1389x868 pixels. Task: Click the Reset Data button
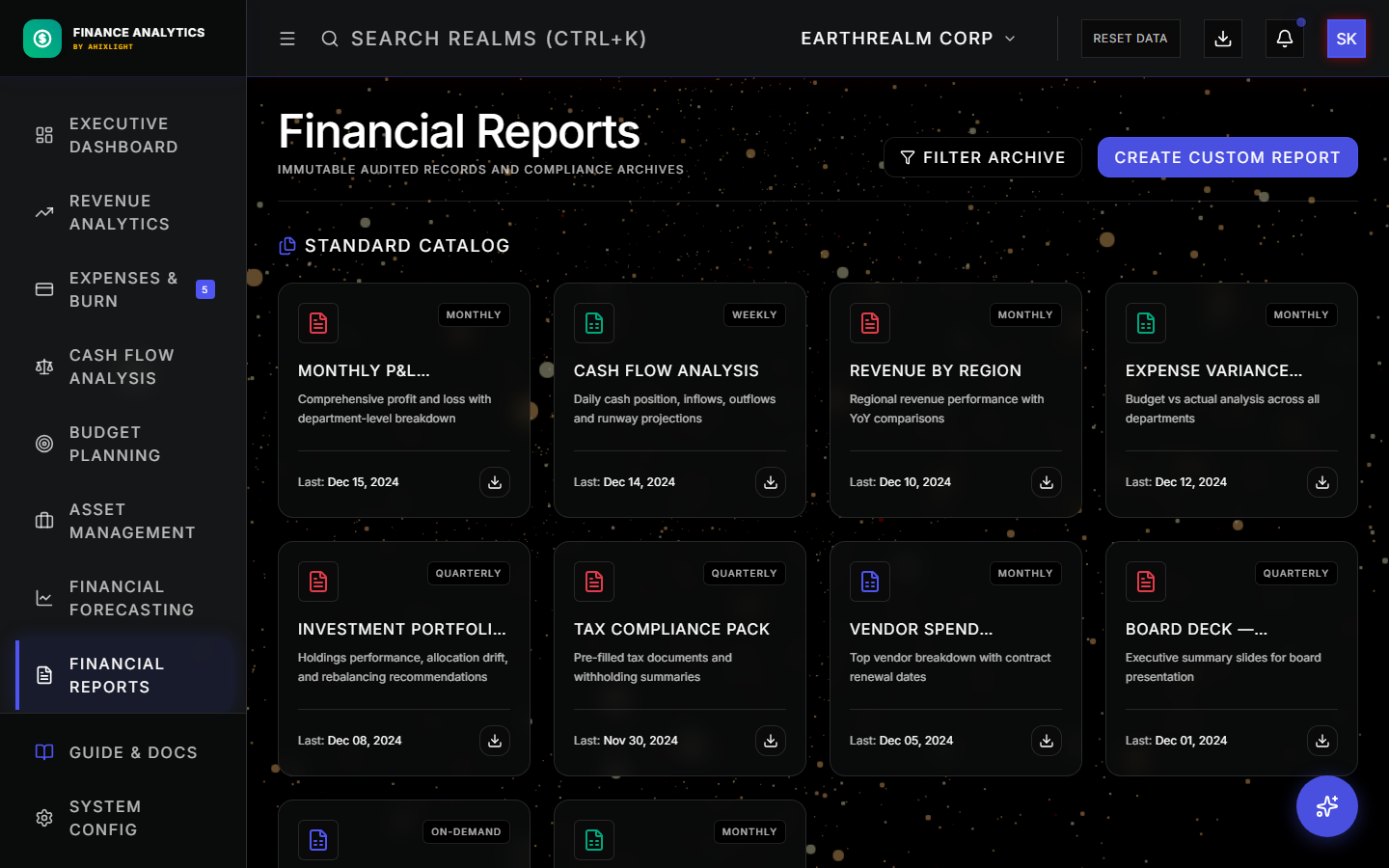[x=1130, y=39]
